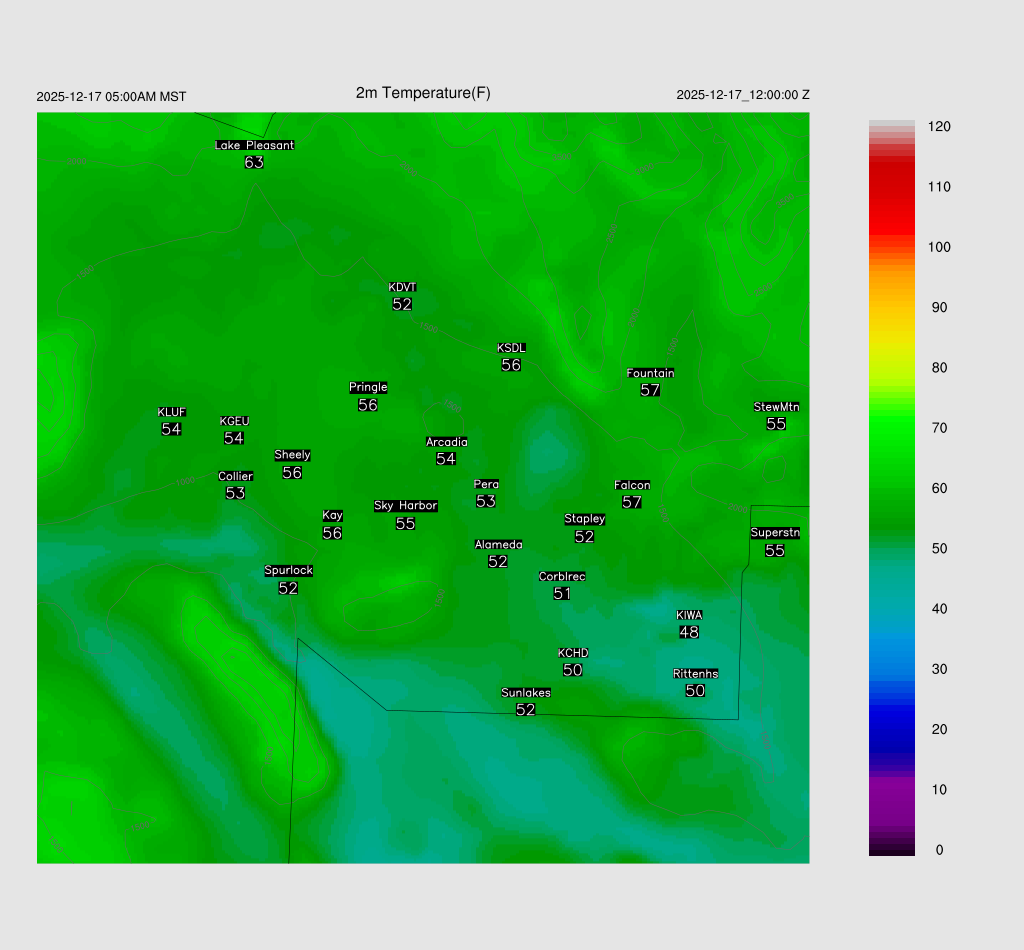Select the StewMtn station label
This screenshot has width=1024, height=950.
(x=776, y=407)
